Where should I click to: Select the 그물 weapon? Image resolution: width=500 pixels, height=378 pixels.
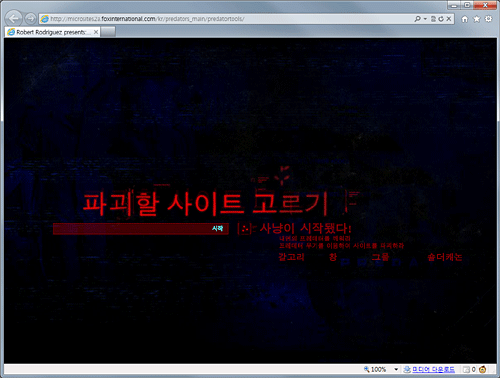tap(381, 257)
